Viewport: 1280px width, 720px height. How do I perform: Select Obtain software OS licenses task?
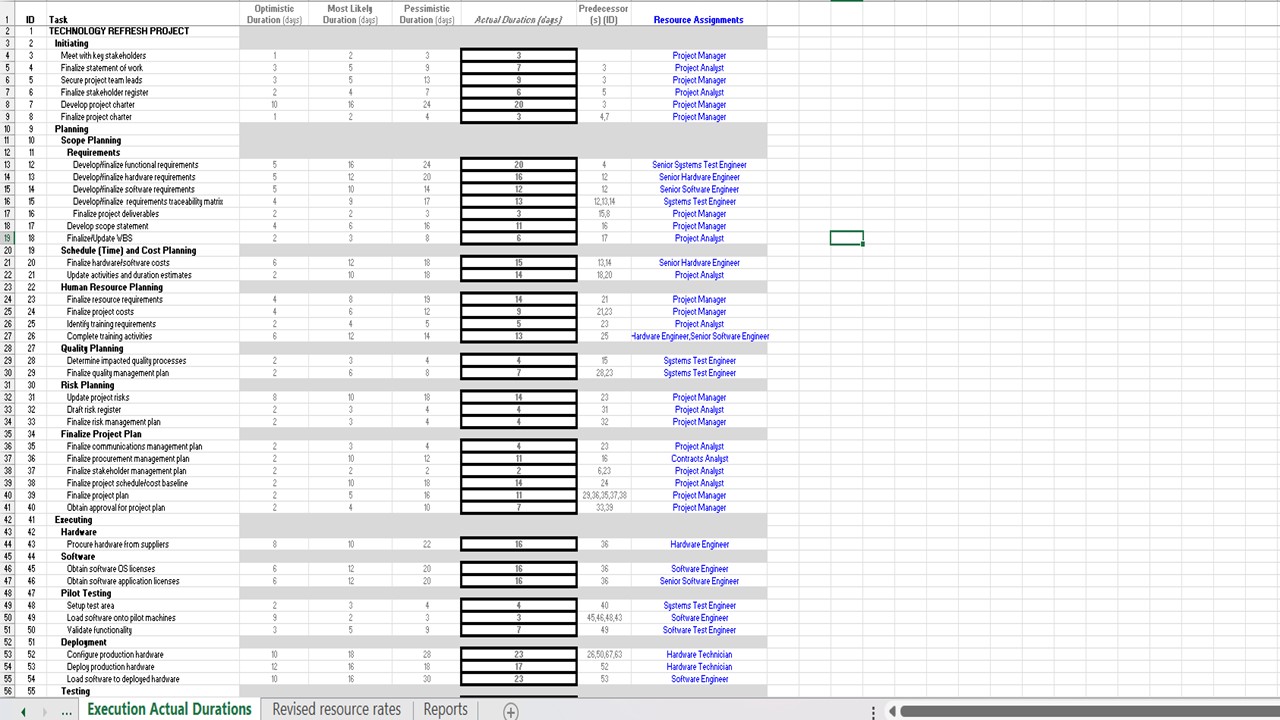[111, 569]
